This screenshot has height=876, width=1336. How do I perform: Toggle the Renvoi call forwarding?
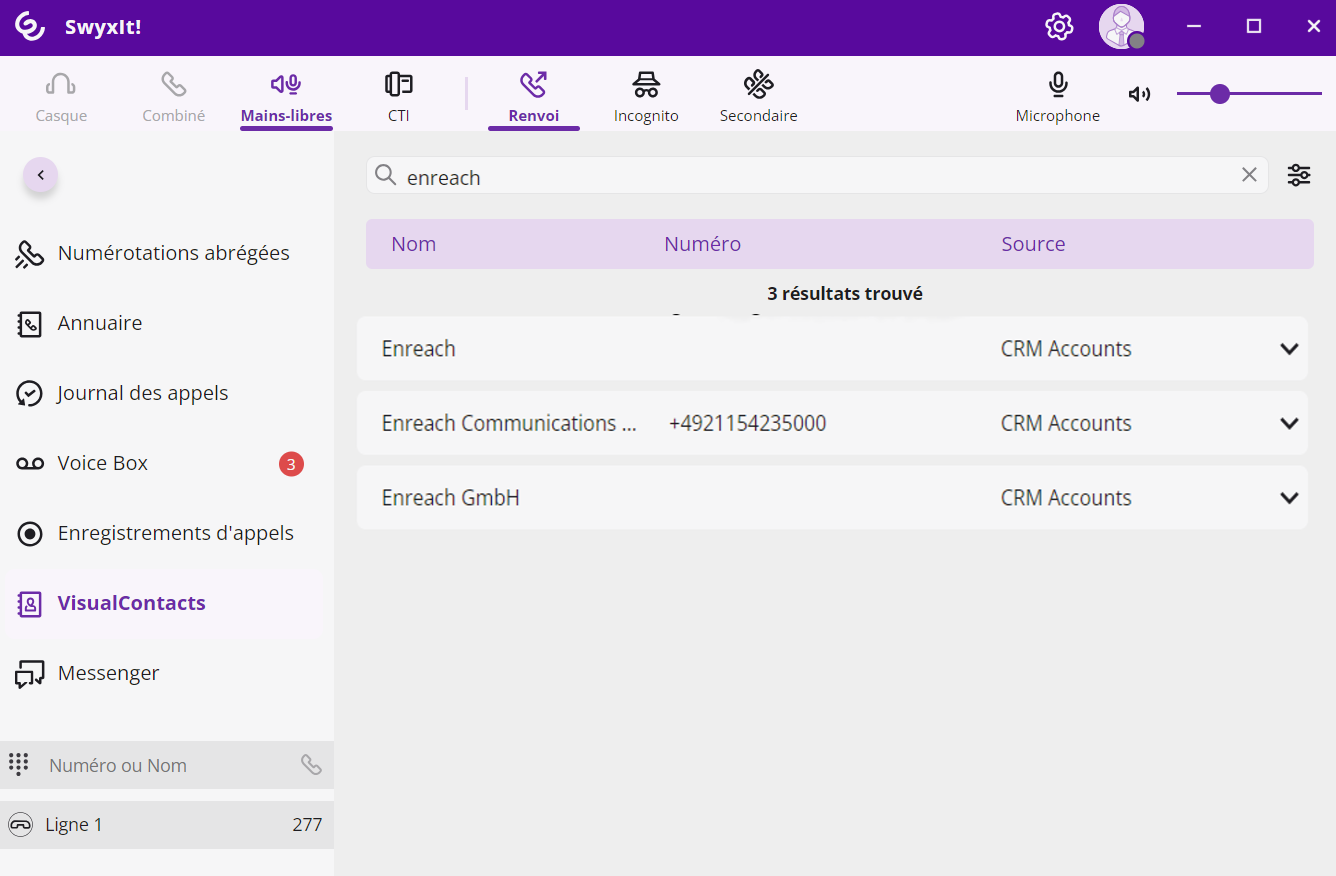[534, 98]
